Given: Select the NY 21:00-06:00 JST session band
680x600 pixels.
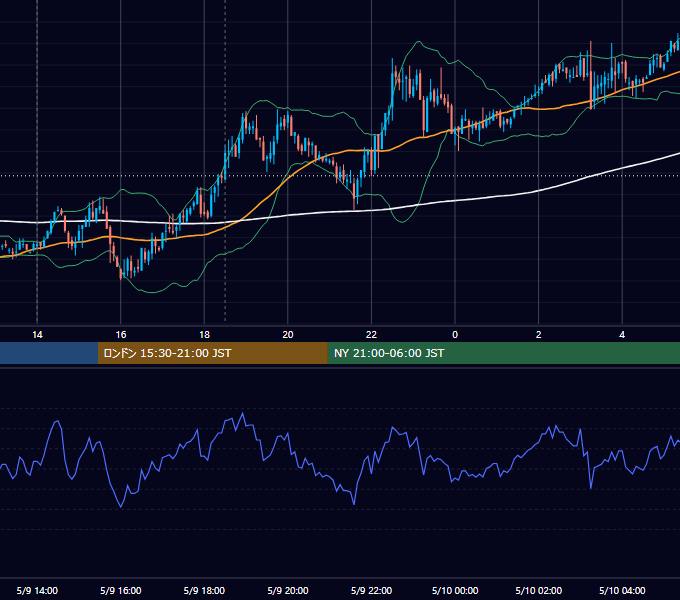Looking at the screenshot, I should pyautogui.click(x=503, y=353).
